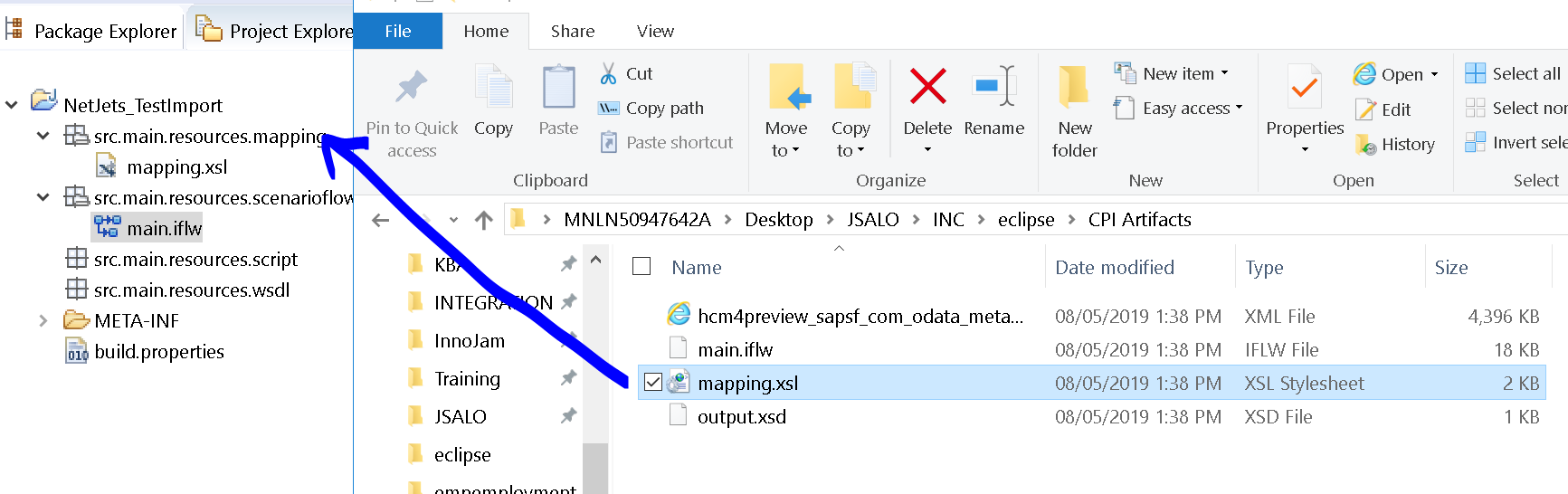The width and height of the screenshot is (1568, 494).
Task: Collapse src.main.resources.mapping package
Action: click(43, 136)
